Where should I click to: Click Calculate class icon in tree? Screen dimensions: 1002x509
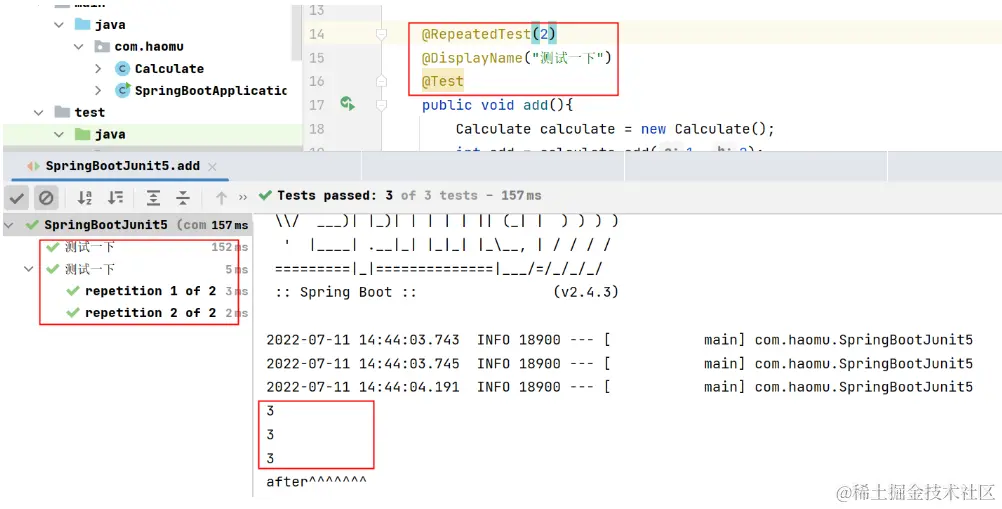pyautogui.click(x=122, y=69)
